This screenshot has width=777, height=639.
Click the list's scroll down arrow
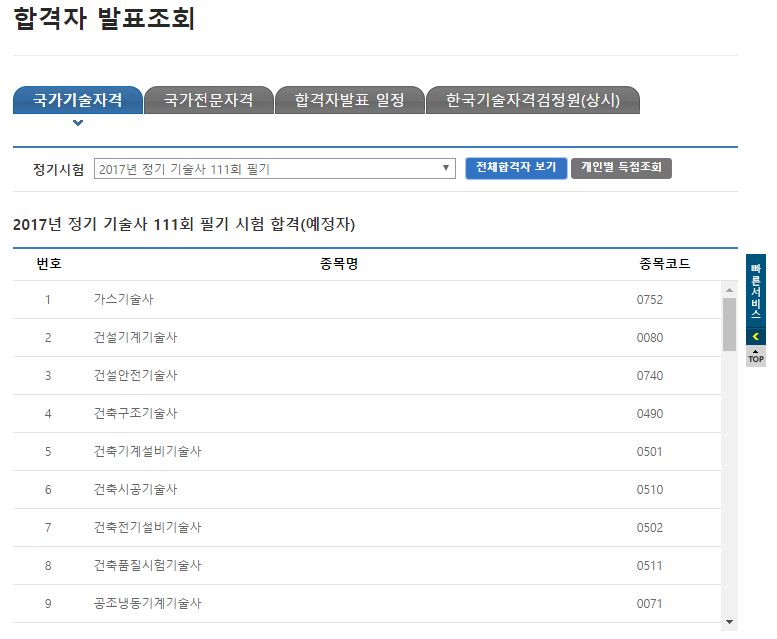[729, 621]
